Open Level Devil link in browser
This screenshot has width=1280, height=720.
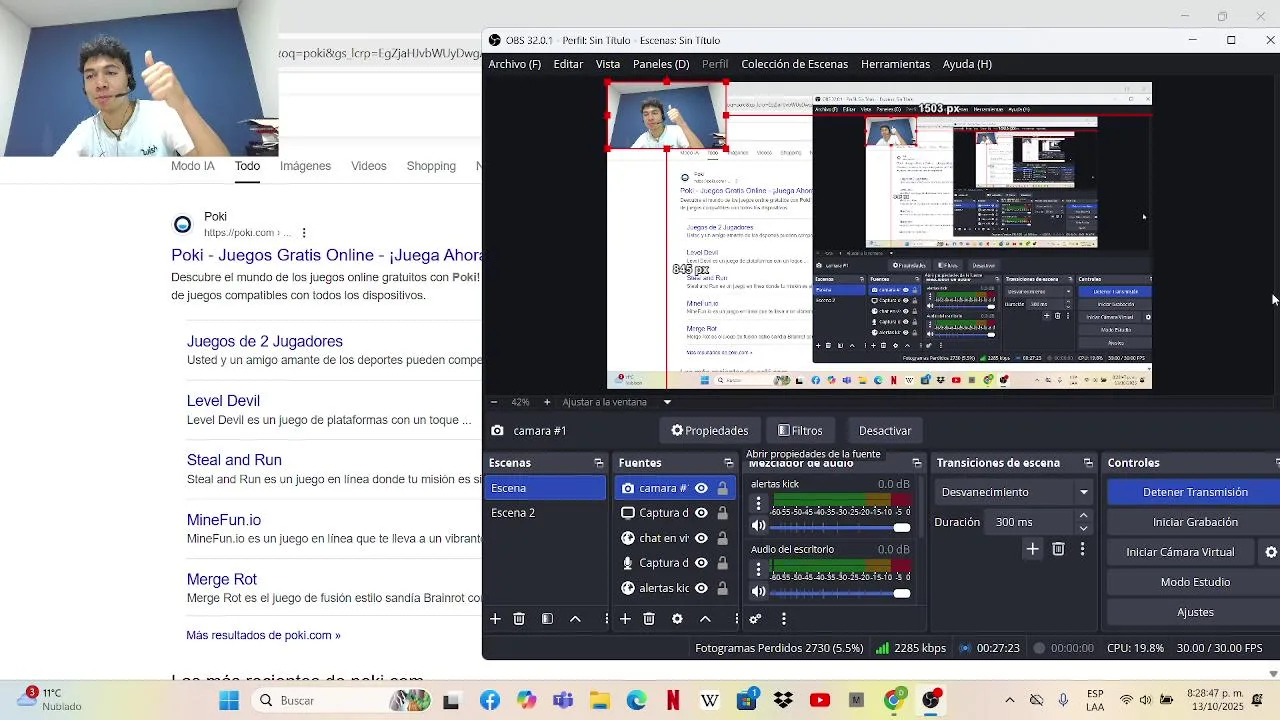point(223,401)
